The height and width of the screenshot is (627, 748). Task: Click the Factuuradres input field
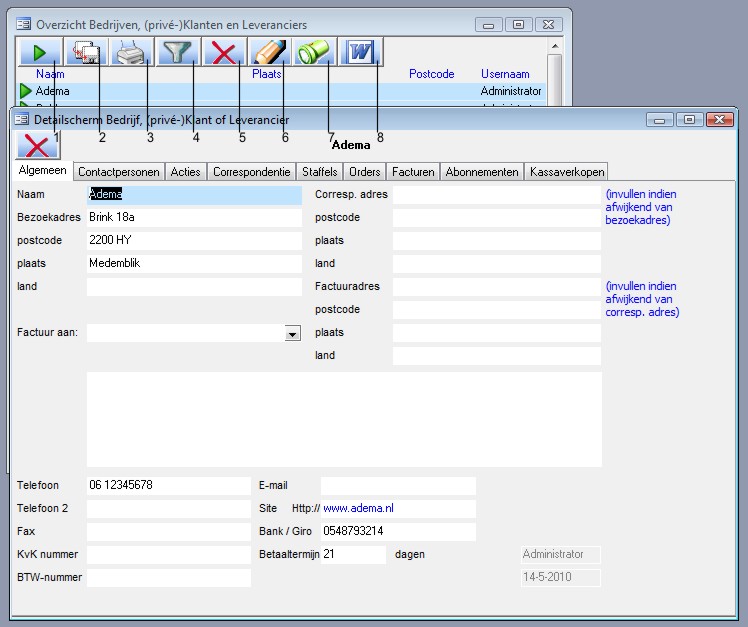[497, 287]
